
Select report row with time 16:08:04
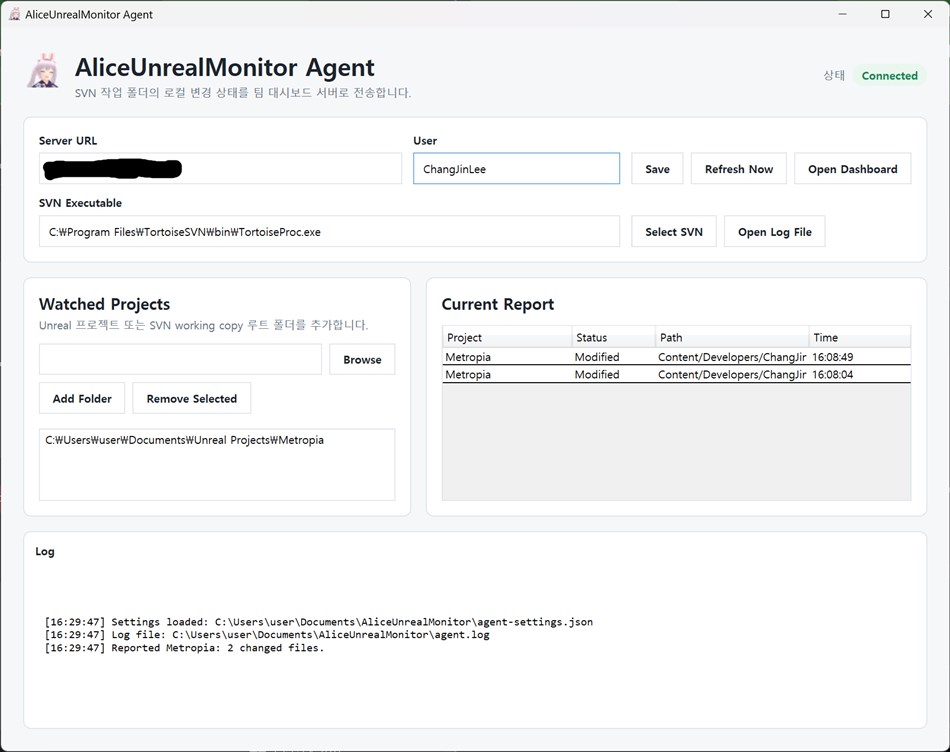[676, 374]
